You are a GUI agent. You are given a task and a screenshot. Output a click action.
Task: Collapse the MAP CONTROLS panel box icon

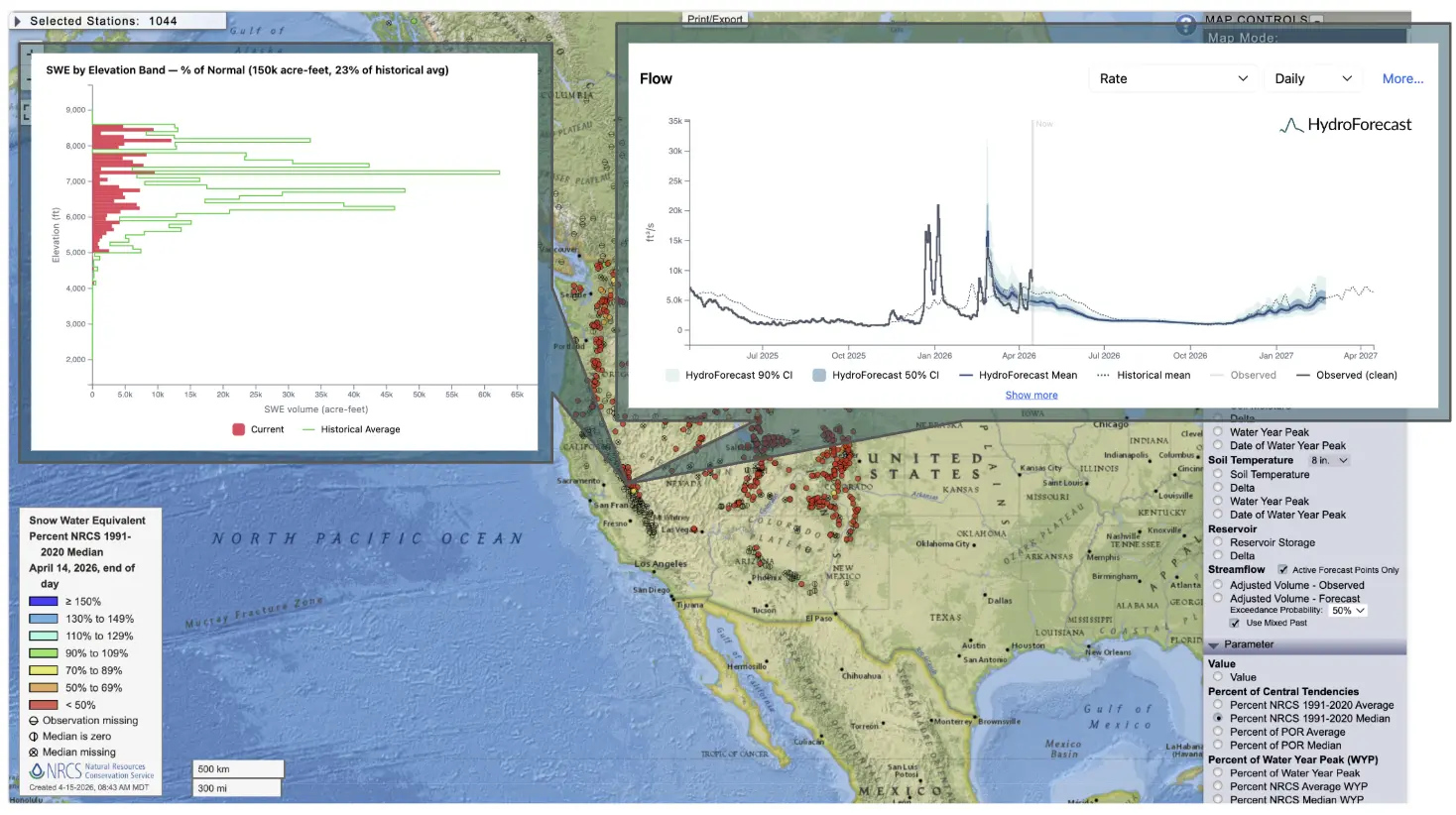pyautogui.click(x=1317, y=20)
